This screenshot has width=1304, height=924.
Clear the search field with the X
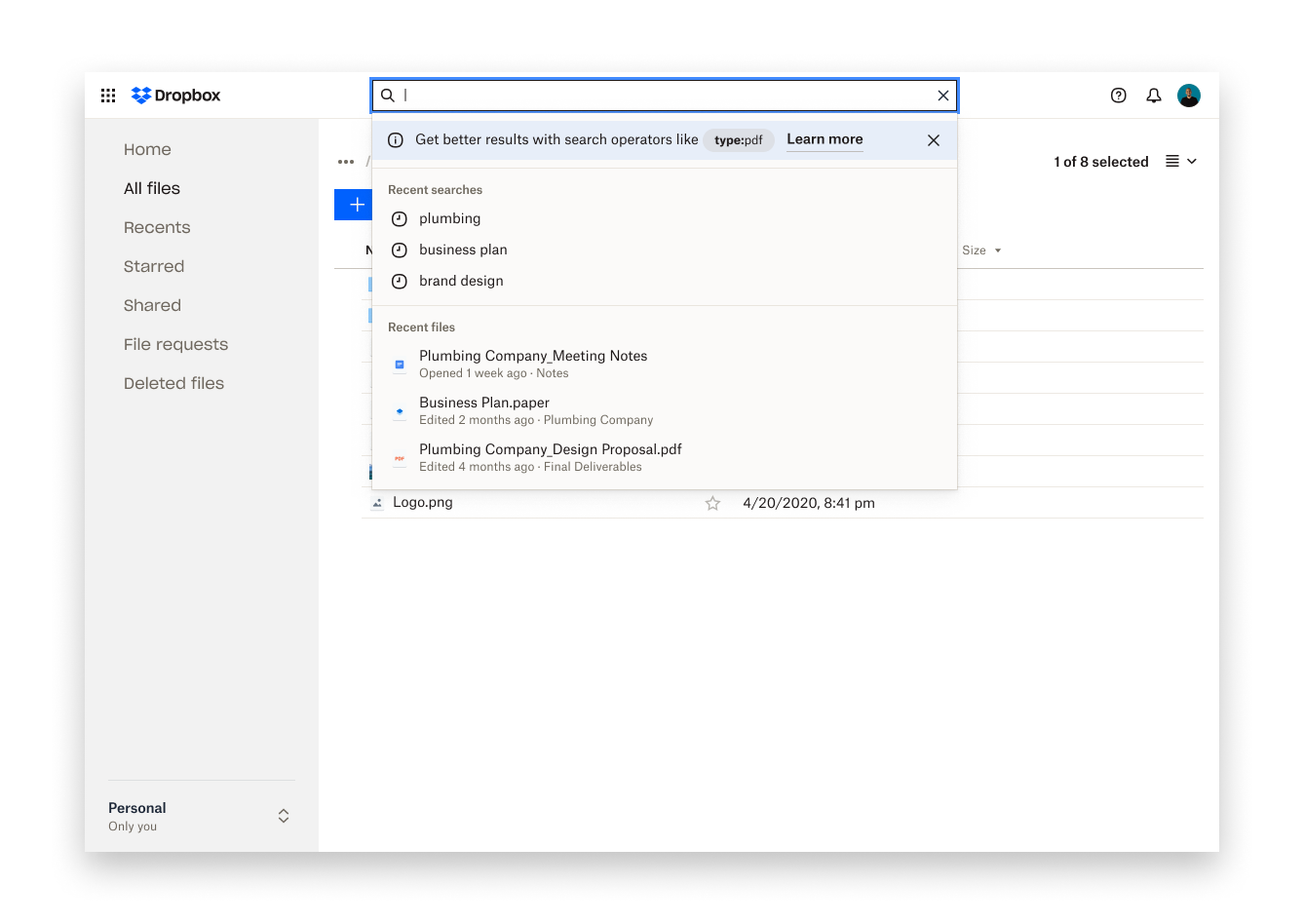click(x=942, y=96)
